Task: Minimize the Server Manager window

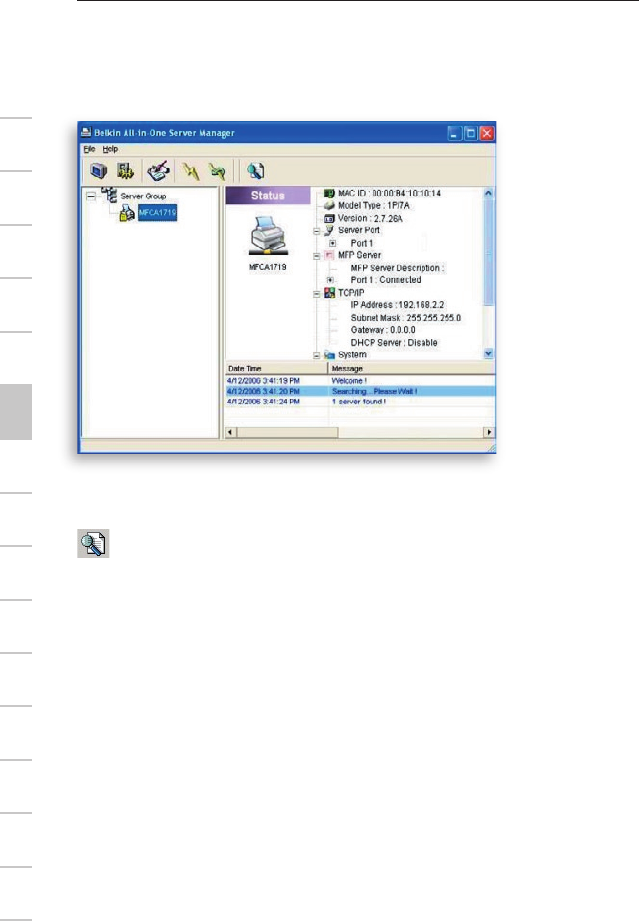Action: (455, 134)
